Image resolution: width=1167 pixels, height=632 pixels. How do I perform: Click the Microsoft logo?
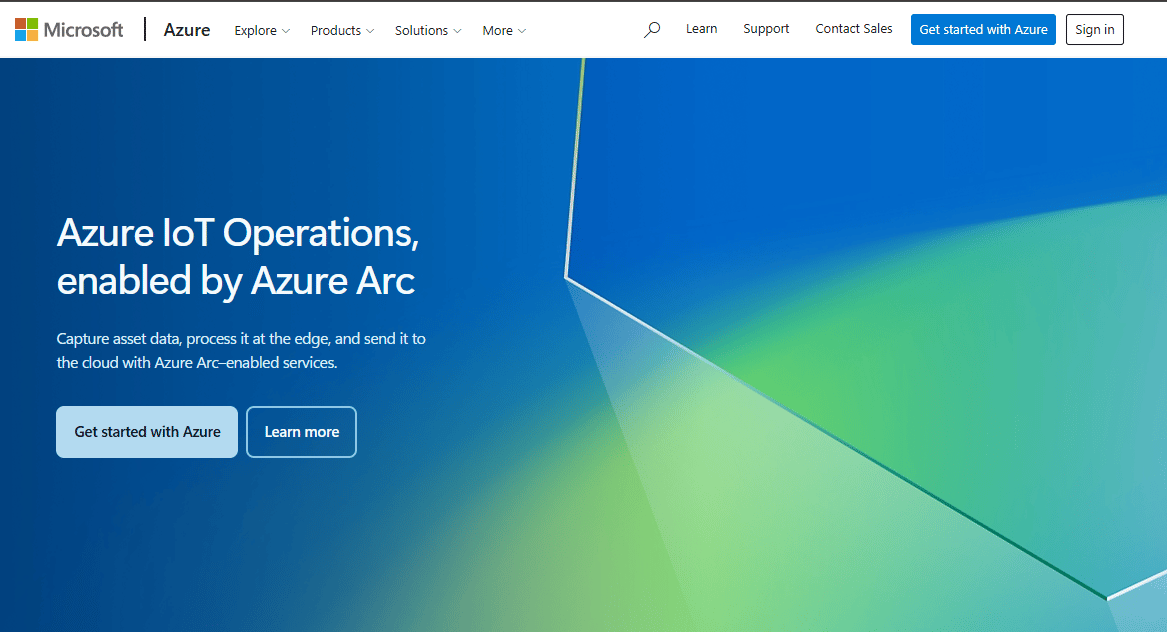tap(69, 30)
